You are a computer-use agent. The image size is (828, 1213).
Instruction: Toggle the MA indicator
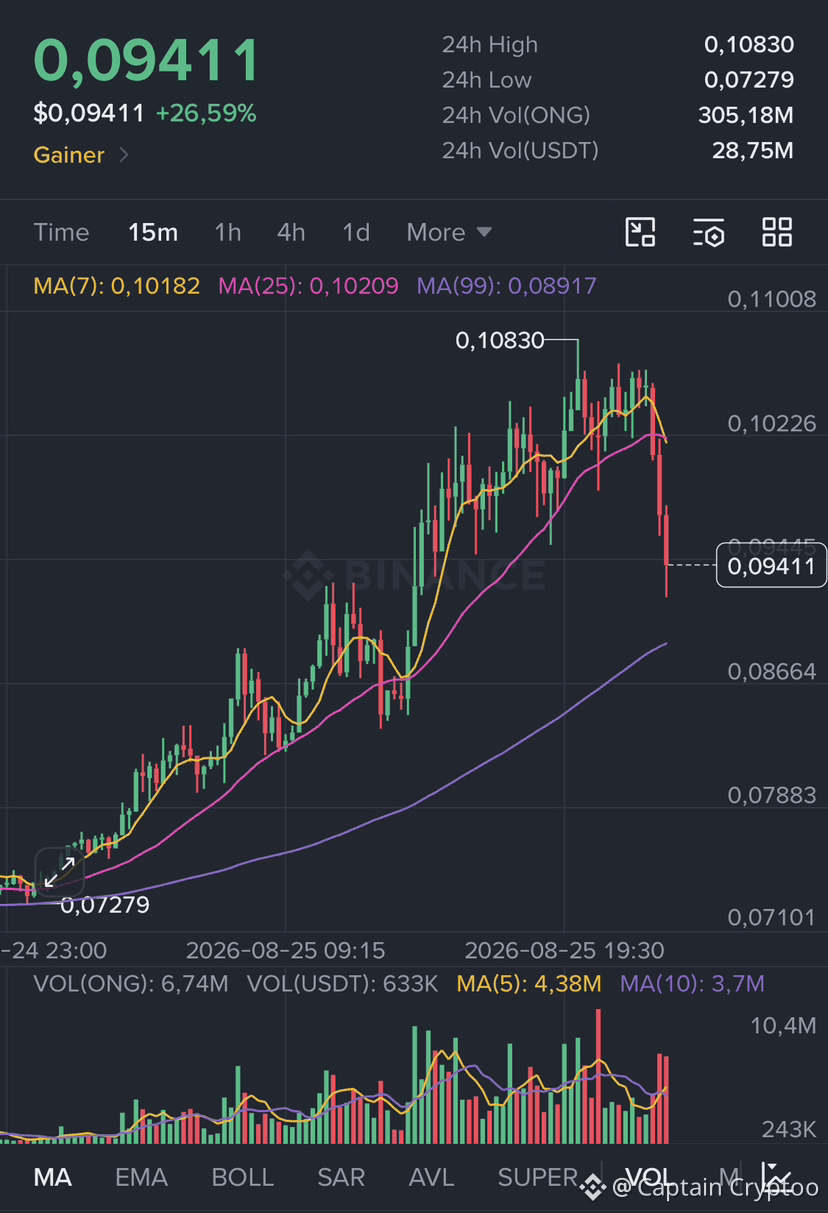[x=53, y=1177]
